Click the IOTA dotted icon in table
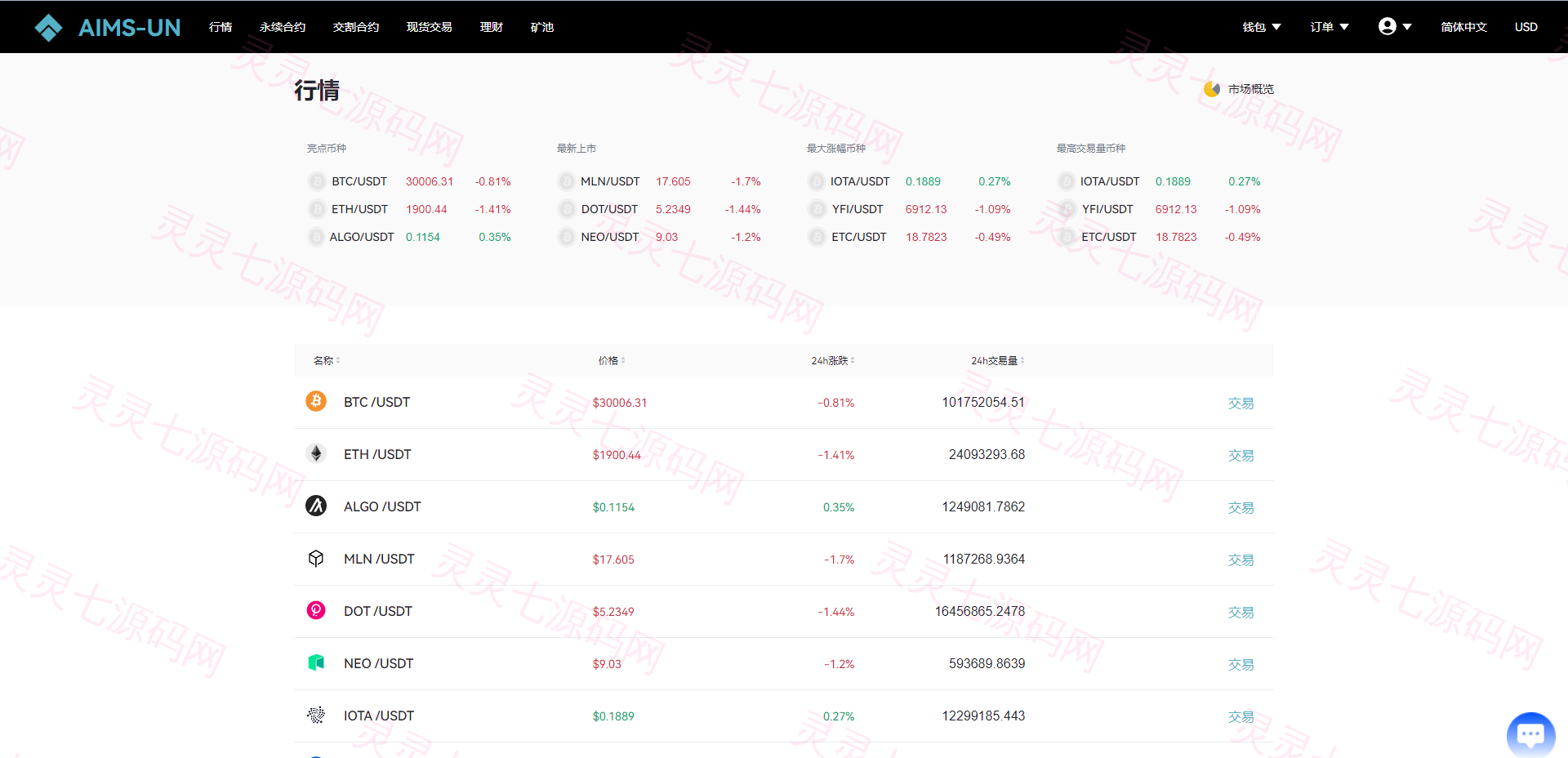Screen dimensions: 1568x758 tap(316, 715)
